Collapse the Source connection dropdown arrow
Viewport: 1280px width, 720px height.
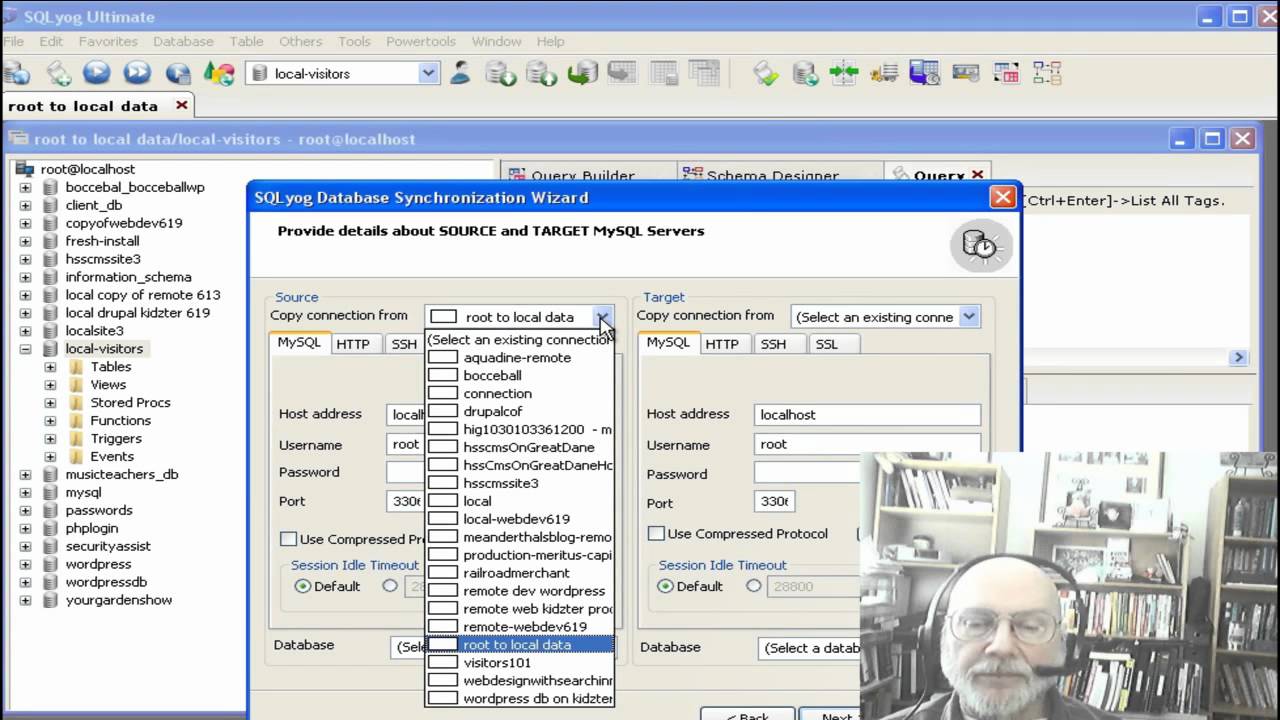(x=603, y=317)
